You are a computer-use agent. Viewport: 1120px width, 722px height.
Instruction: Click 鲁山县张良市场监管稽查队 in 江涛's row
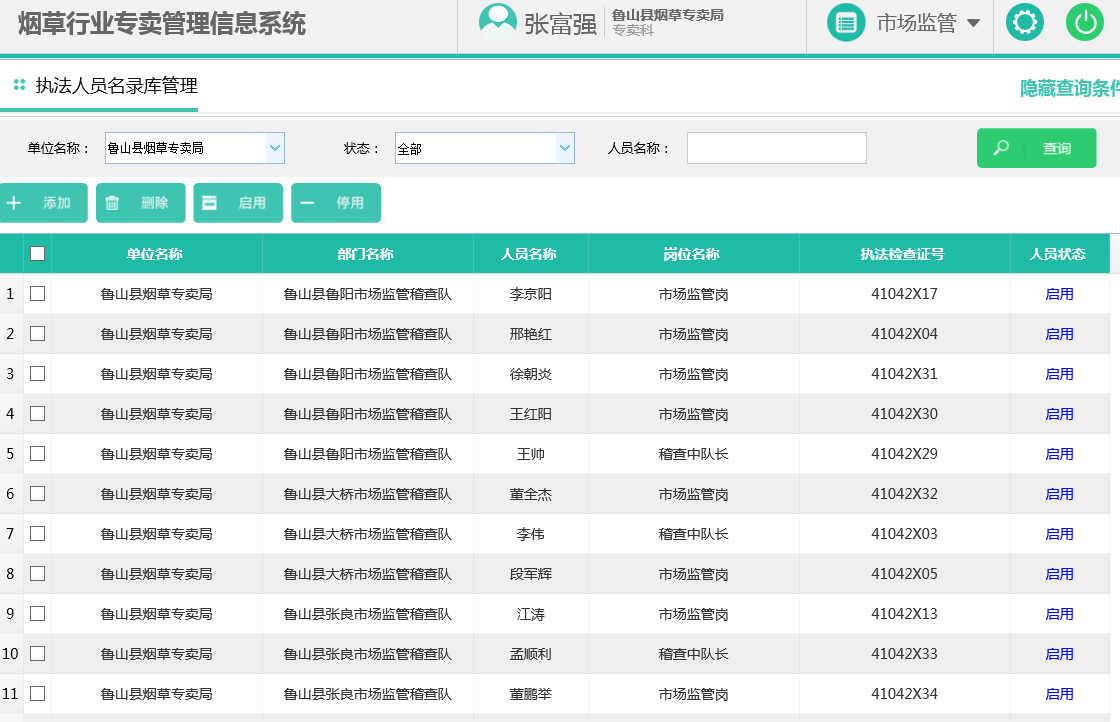click(x=368, y=613)
